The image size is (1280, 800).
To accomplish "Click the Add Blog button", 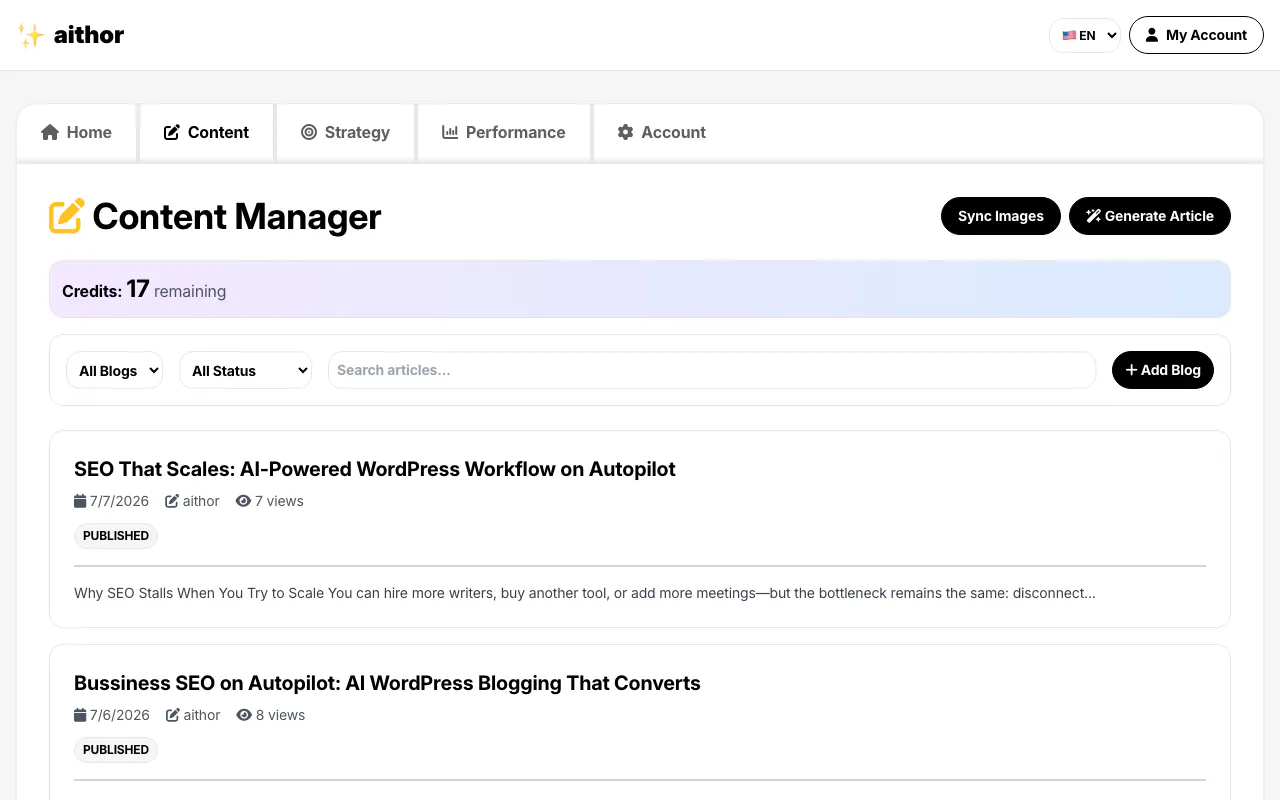I will [1163, 370].
